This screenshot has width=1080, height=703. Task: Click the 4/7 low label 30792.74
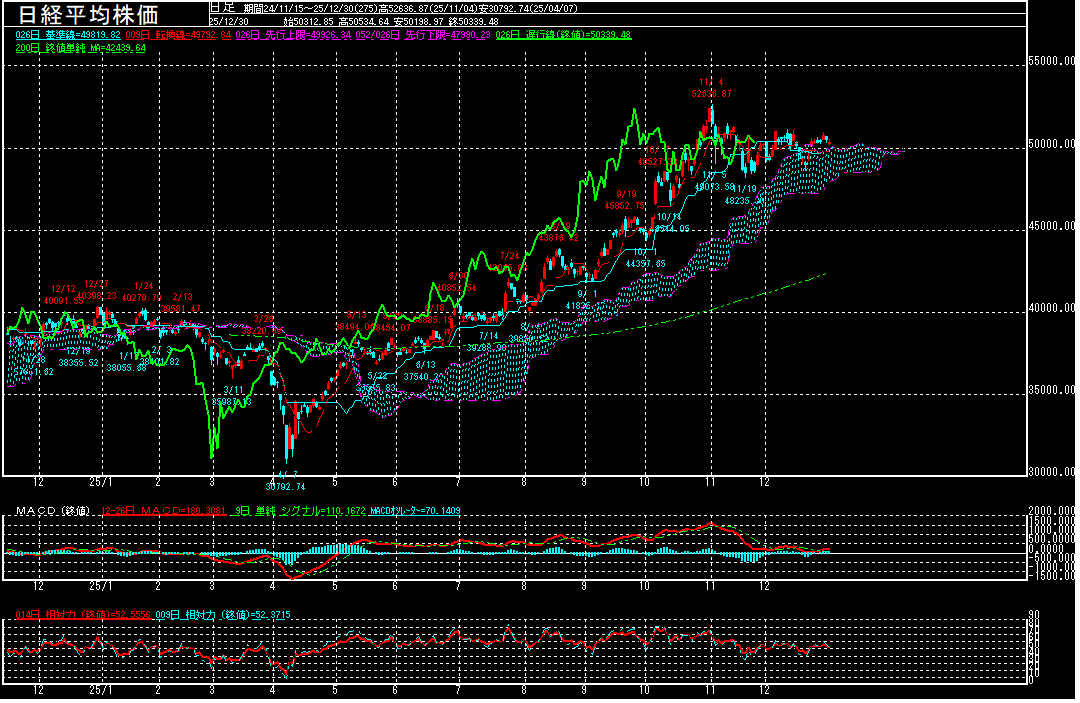pos(285,486)
